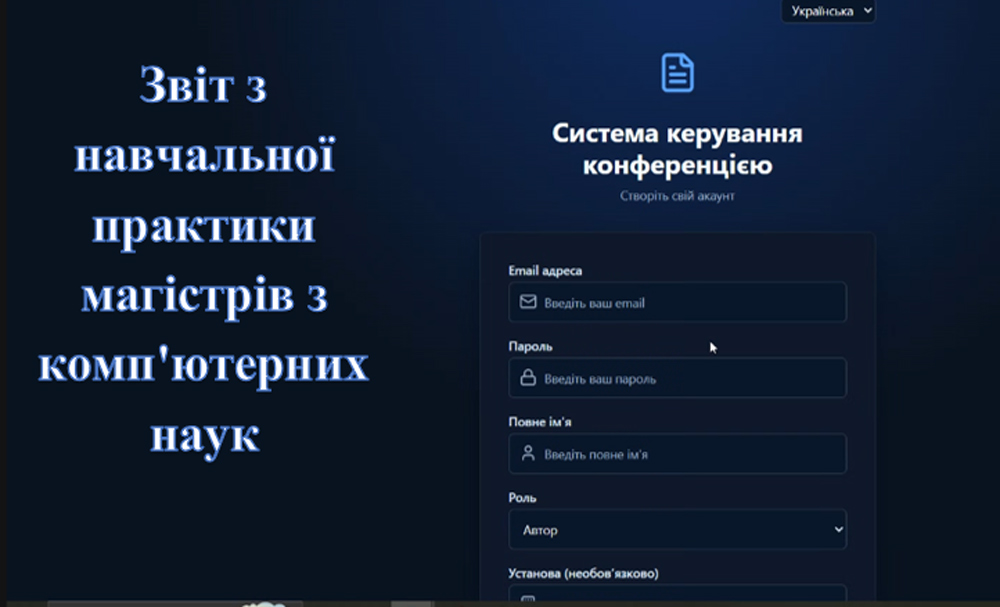This screenshot has width=1000, height=607.
Task: Click the lock icon in password field
Action: [527, 377]
